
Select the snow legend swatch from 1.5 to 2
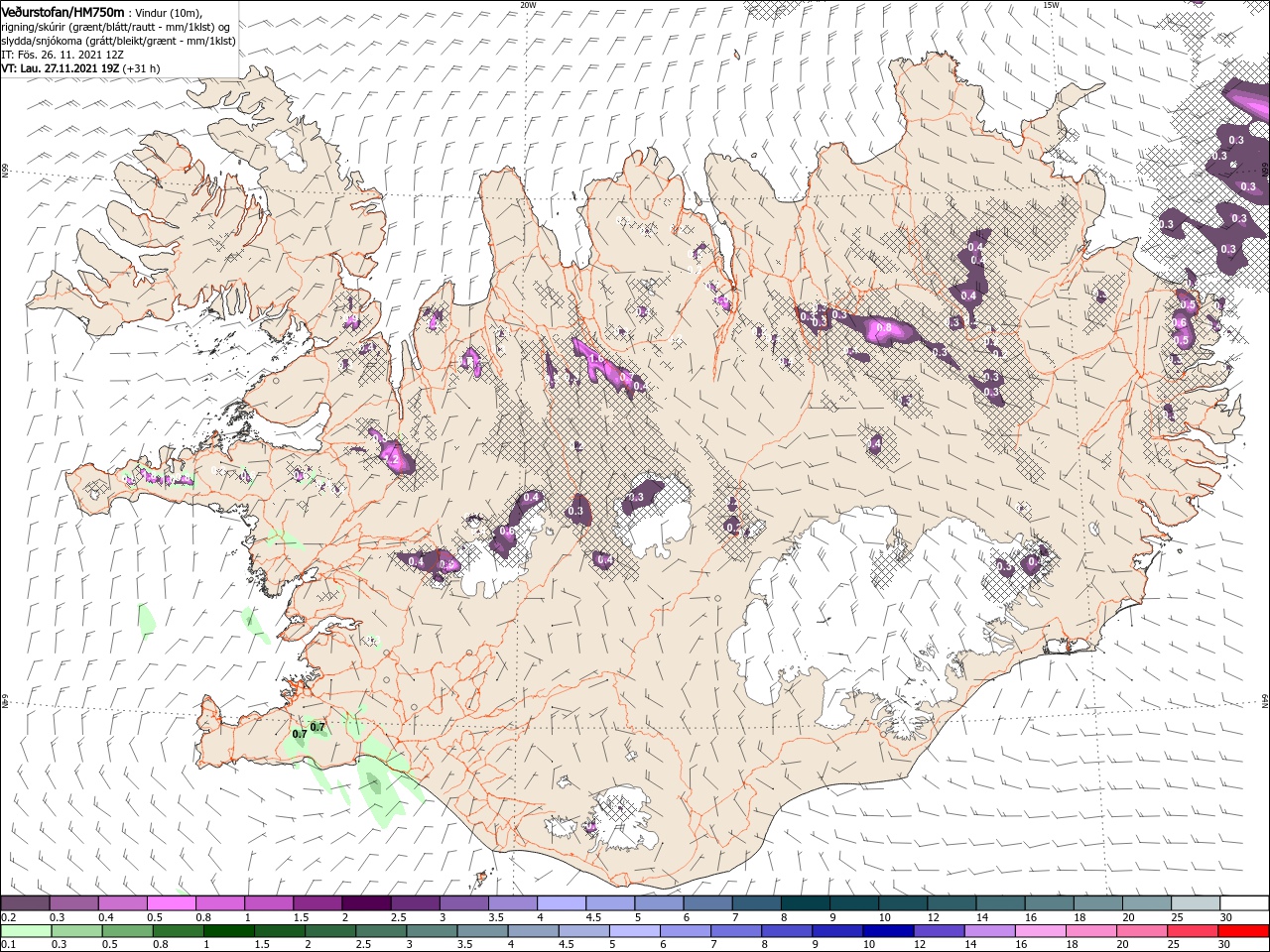pyautogui.click(x=317, y=902)
